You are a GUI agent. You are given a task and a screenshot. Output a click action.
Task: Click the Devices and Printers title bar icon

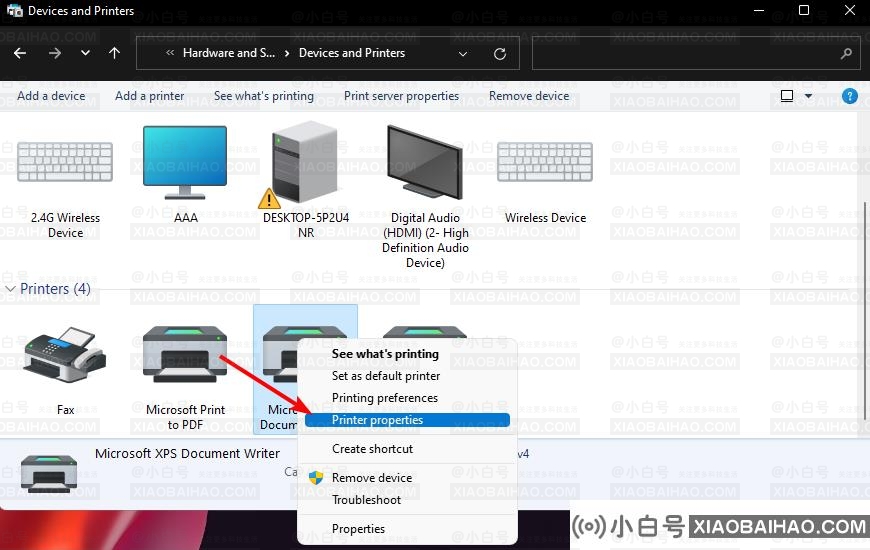[x=14, y=11]
